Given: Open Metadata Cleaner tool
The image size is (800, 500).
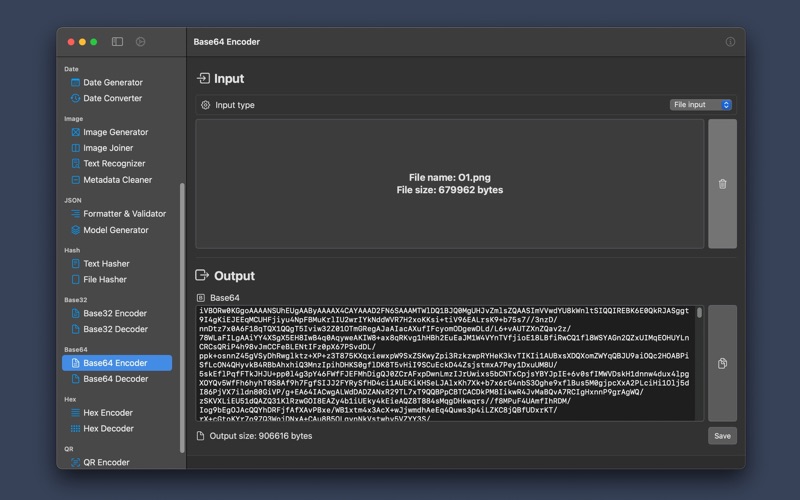Looking at the screenshot, I should click(x=117, y=180).
